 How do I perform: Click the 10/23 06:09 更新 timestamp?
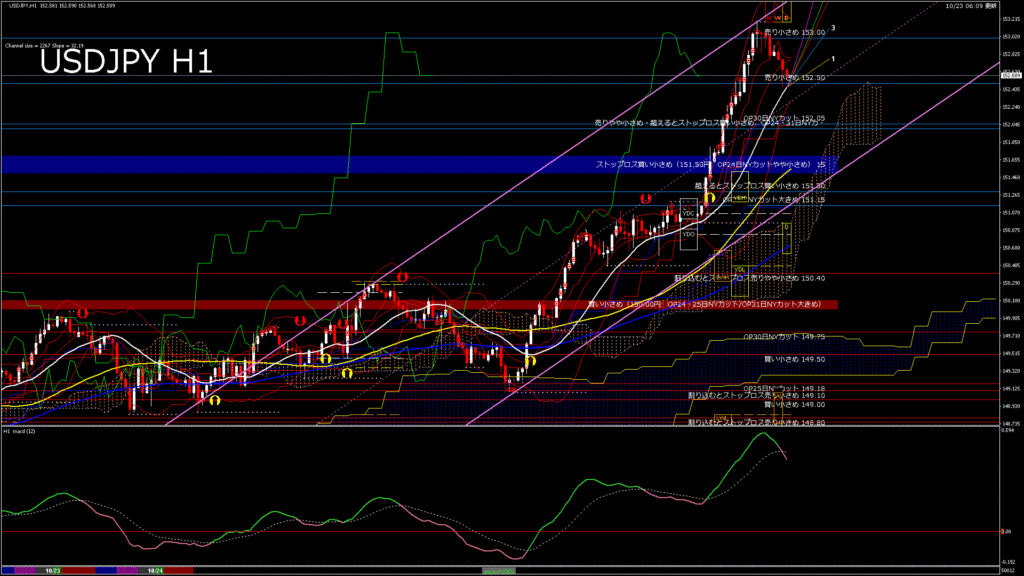967,6
